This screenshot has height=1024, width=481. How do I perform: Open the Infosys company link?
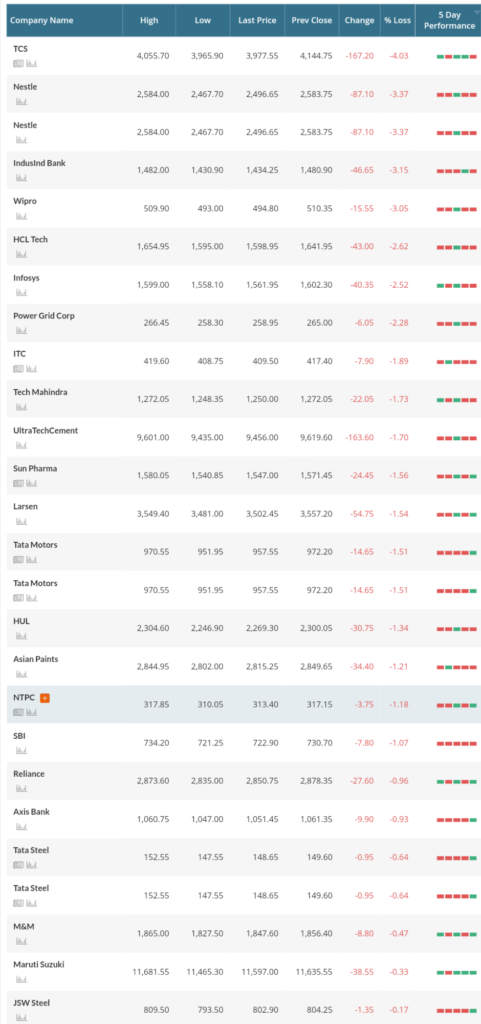[x=26, y=278]
